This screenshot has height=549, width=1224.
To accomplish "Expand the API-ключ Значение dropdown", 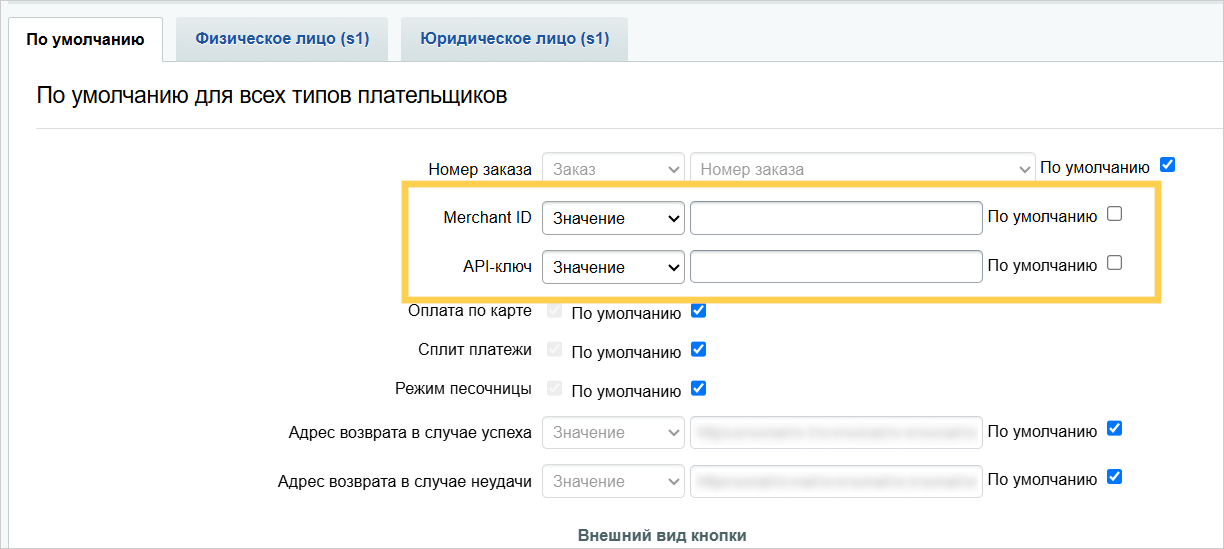I will tap(613, 267).
